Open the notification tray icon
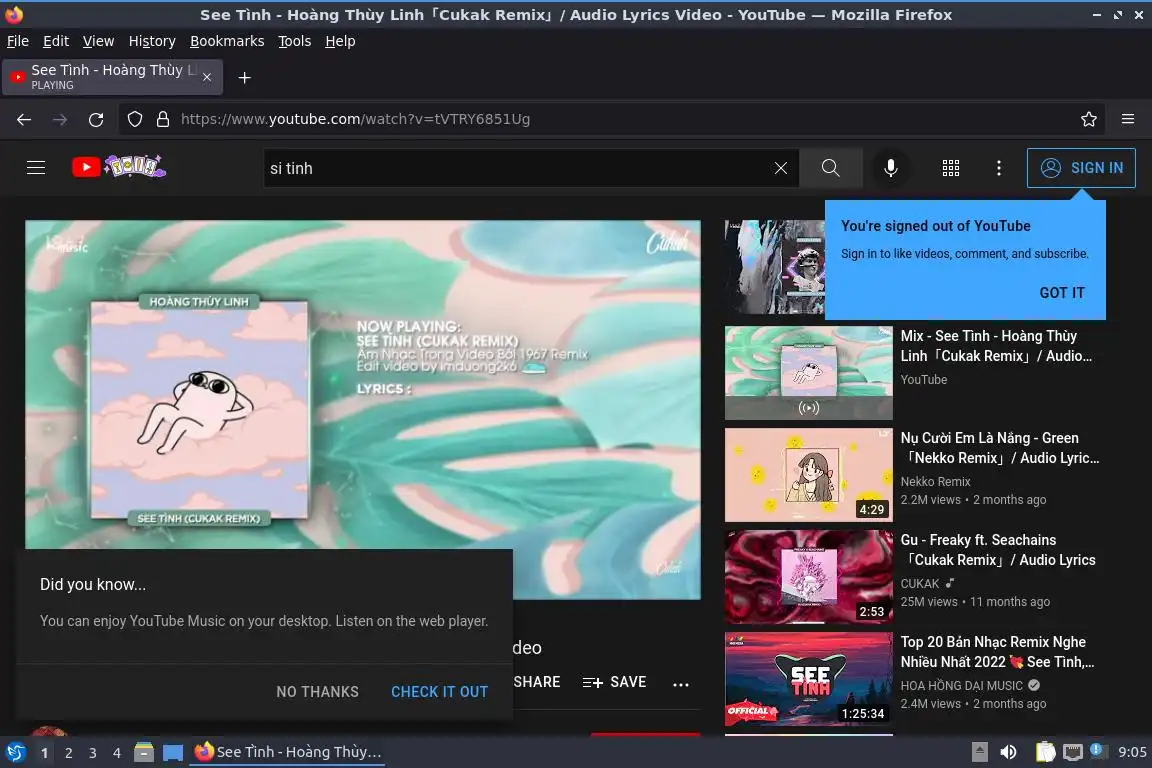1152x768 pixels. pyautogui.click(x=1096, y=750)
